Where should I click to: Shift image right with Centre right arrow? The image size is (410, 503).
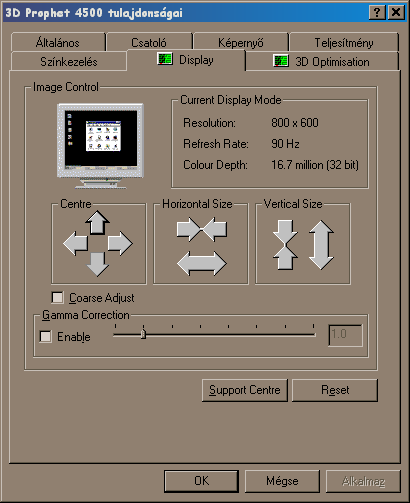pos(120,243)
